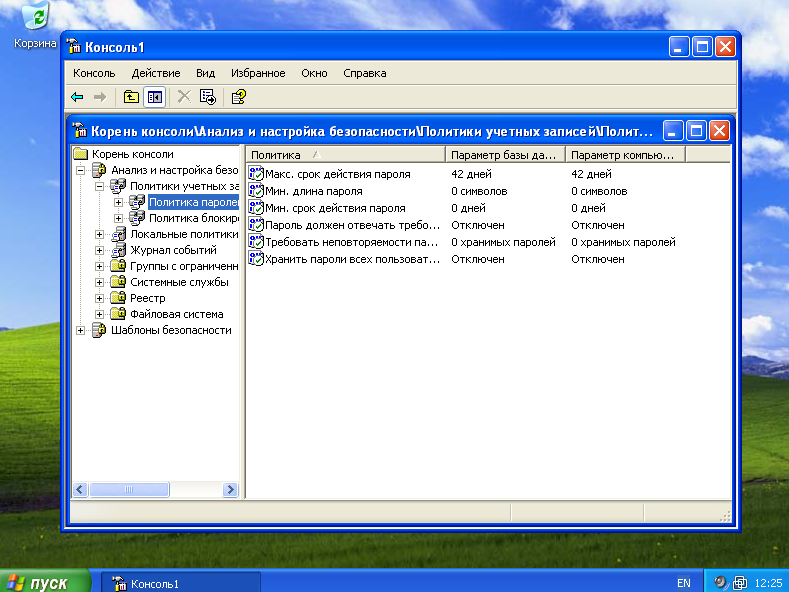
Task: Expand the Шаблоны безопасности node
Action: [81, 331]
